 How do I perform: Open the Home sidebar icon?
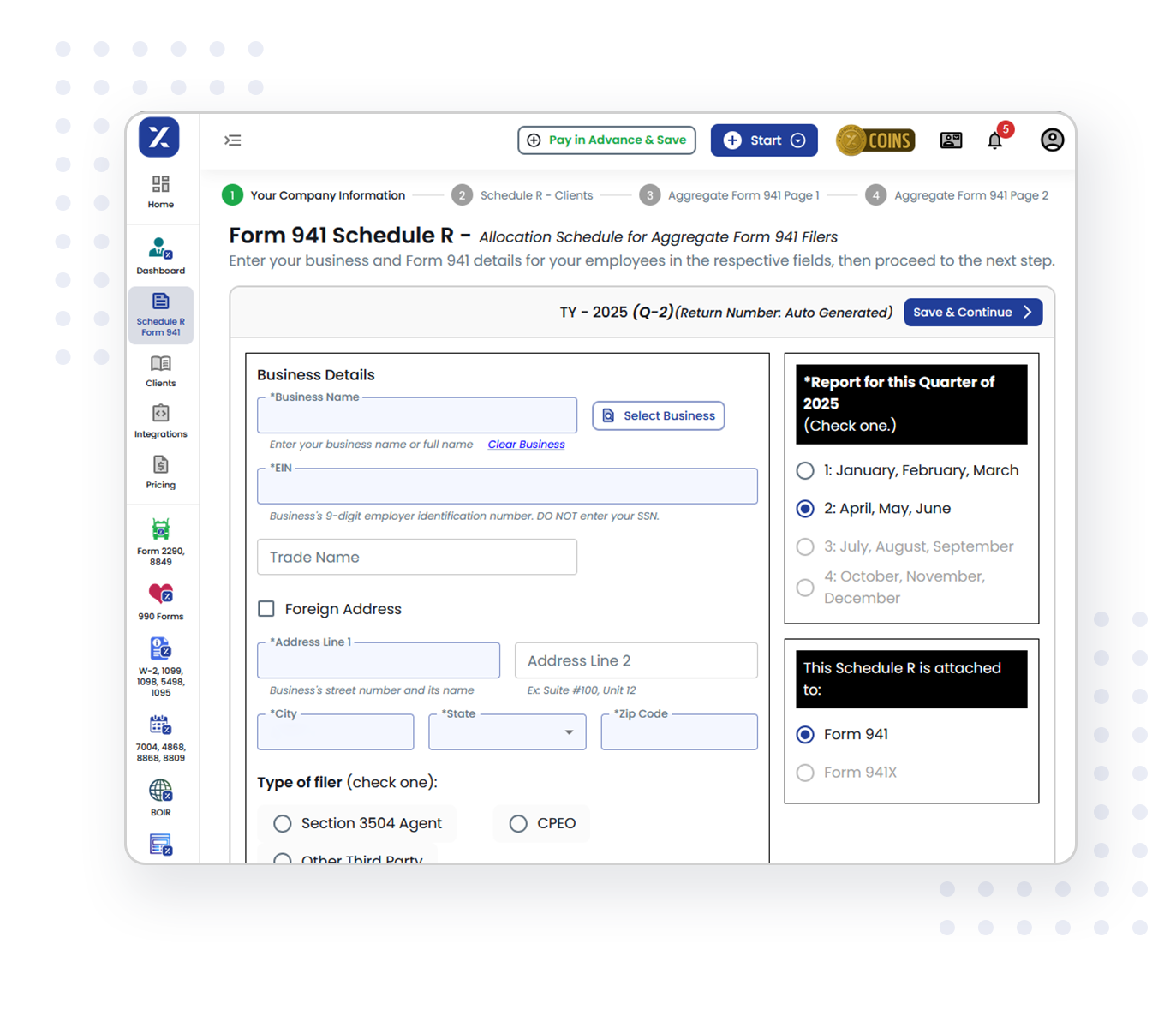pos(160,190)
